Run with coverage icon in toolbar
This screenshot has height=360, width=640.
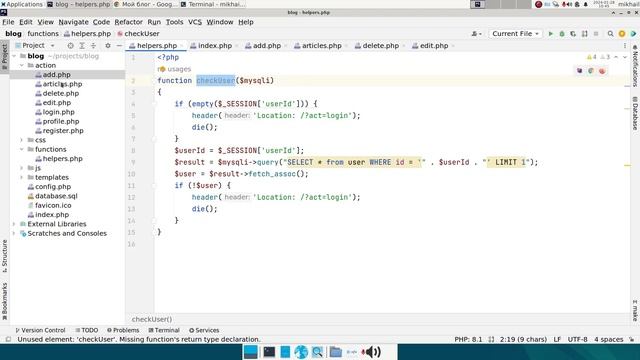pyautogui.click(x=573, y=34)
